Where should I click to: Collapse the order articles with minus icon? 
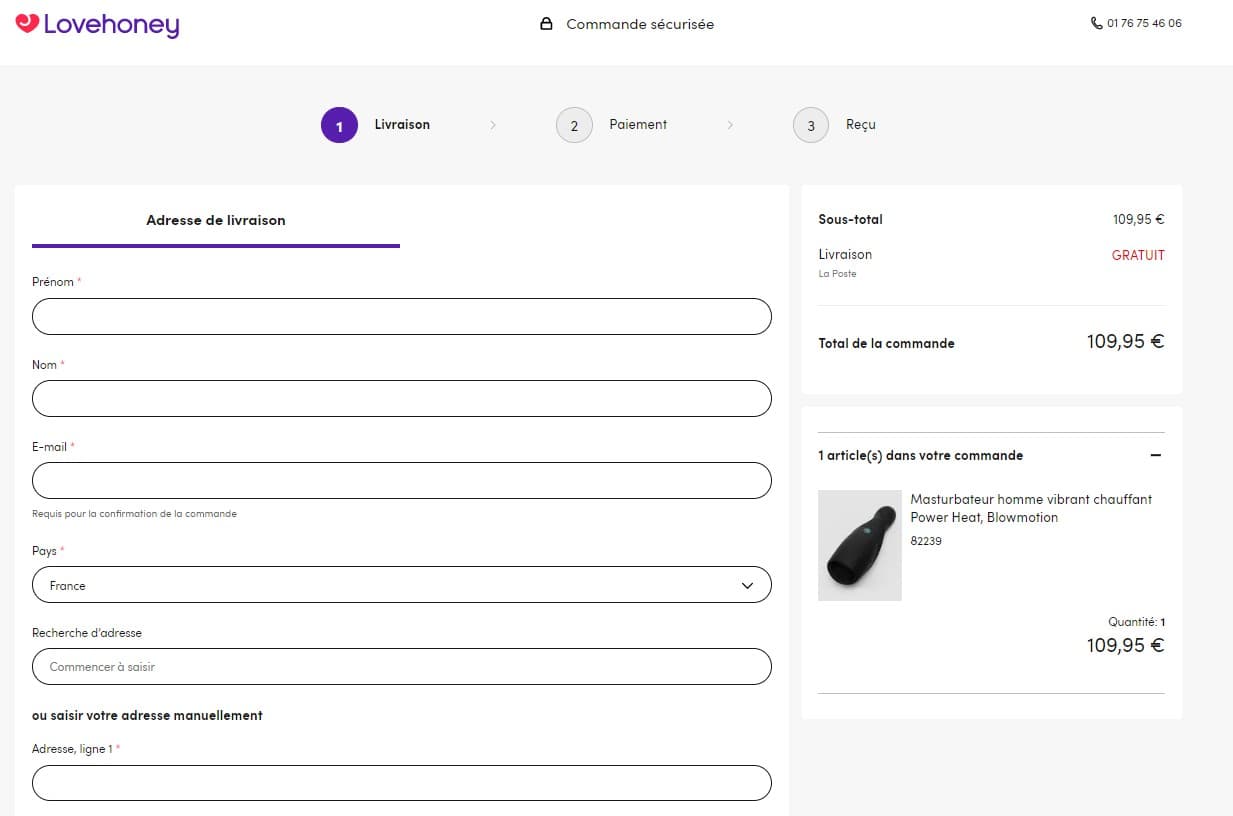pyautogui.click(x=1156, y=455)
